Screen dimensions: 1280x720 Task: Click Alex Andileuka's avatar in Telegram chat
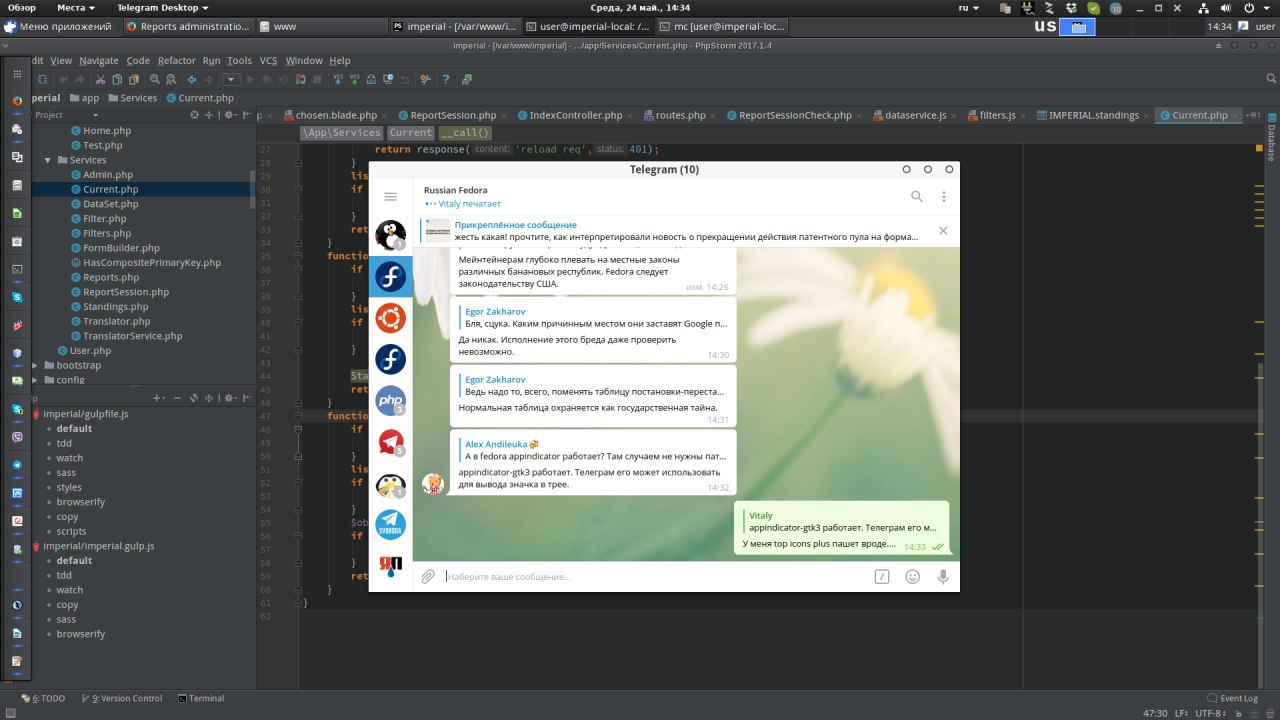(x=433, y=484)
